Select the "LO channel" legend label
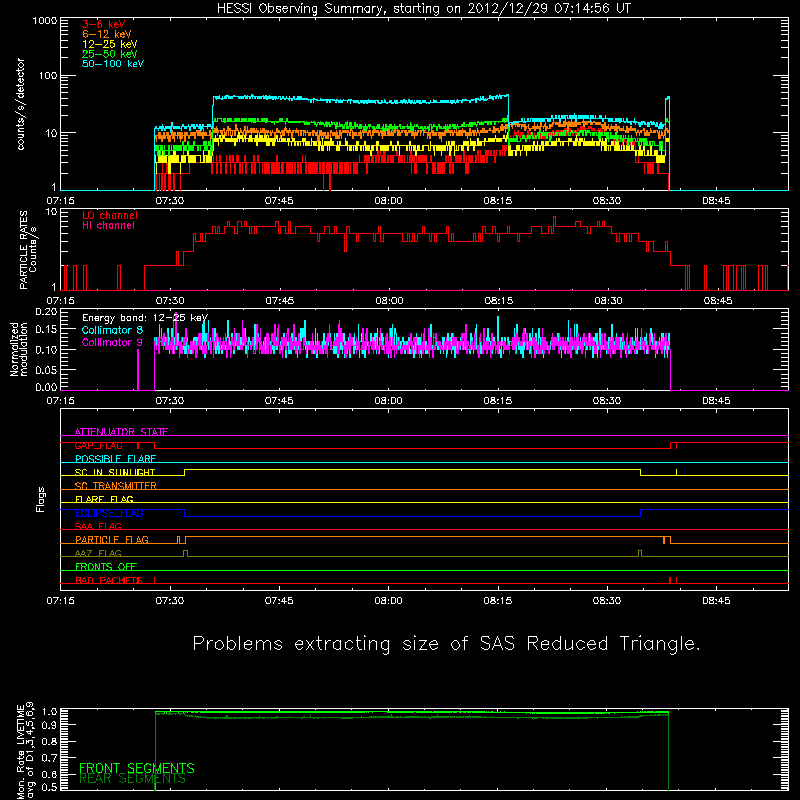This screenshot has width=800, height=800. tap(110, 215)
